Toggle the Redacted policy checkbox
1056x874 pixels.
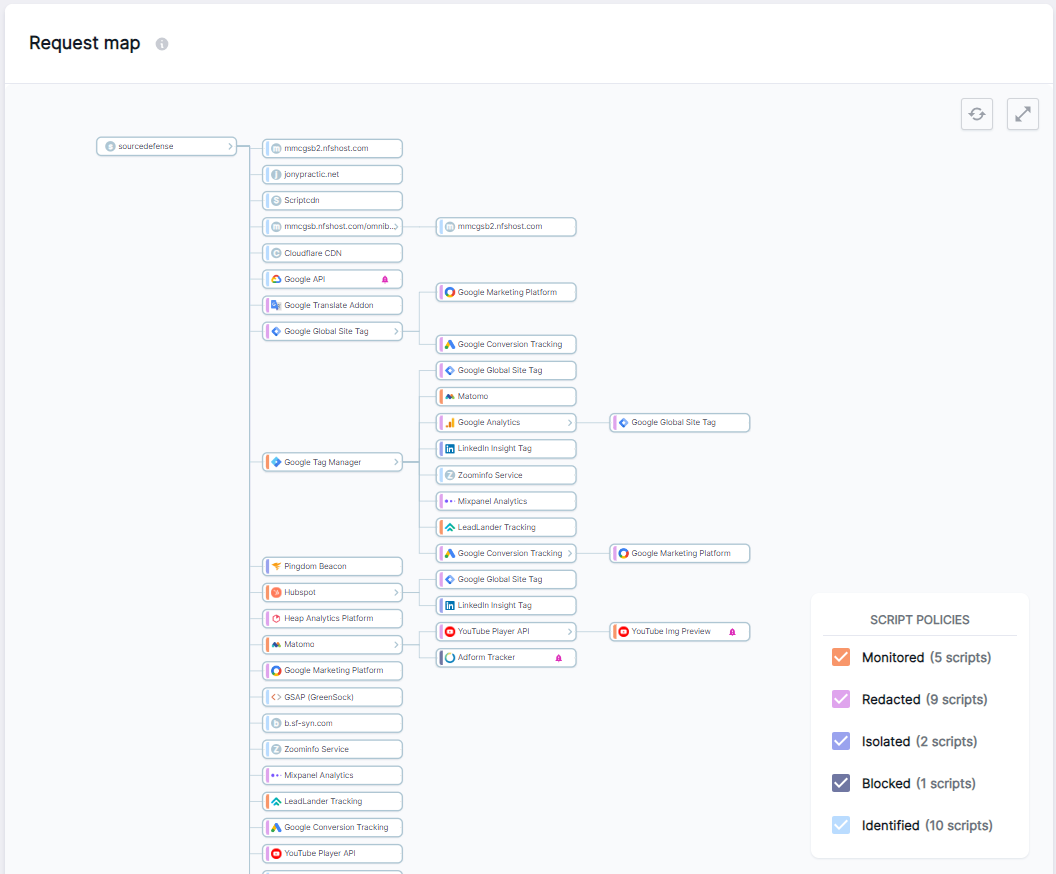[x=840, y=699]
